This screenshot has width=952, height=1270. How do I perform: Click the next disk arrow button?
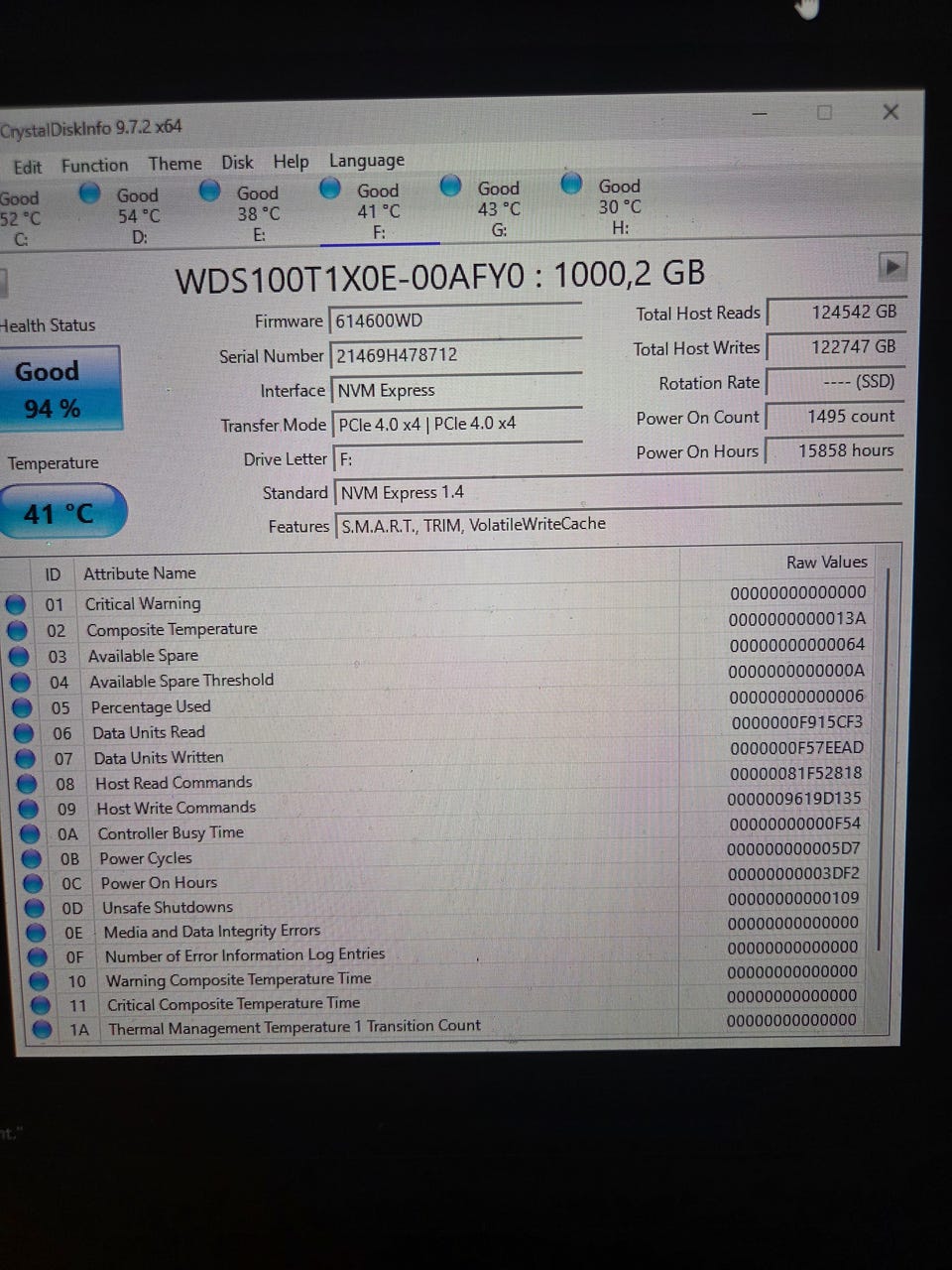[892, 266]
